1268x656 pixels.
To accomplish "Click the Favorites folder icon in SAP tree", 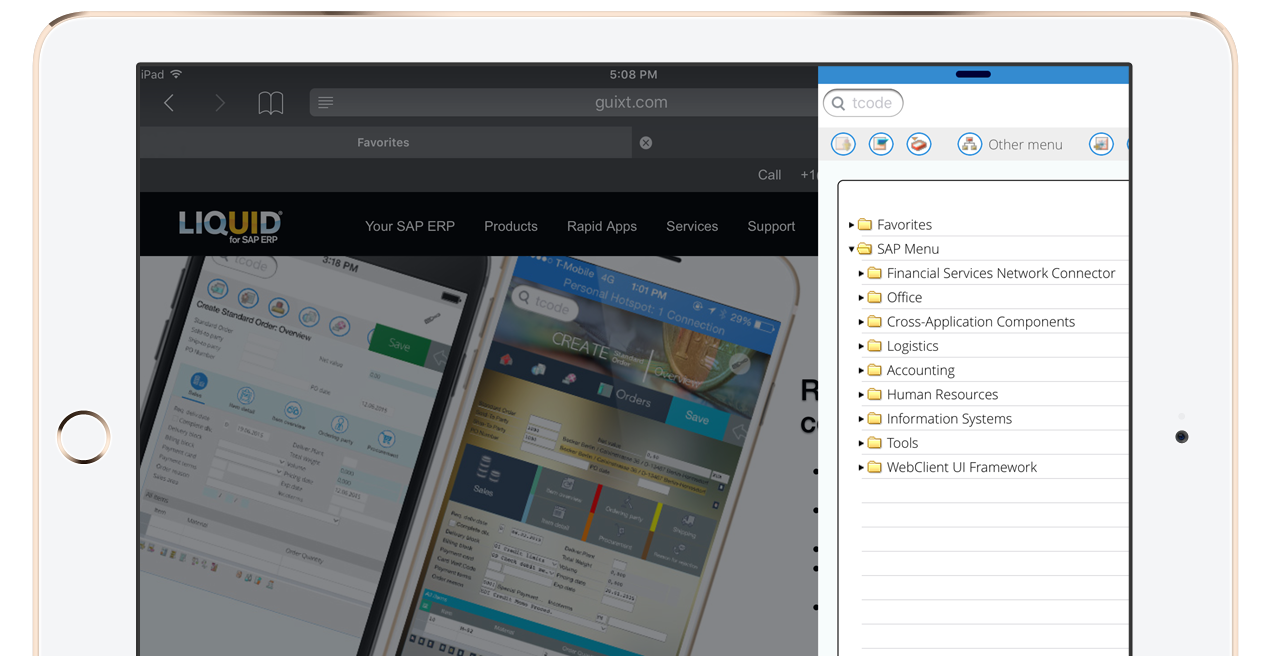I will point(866,225).
